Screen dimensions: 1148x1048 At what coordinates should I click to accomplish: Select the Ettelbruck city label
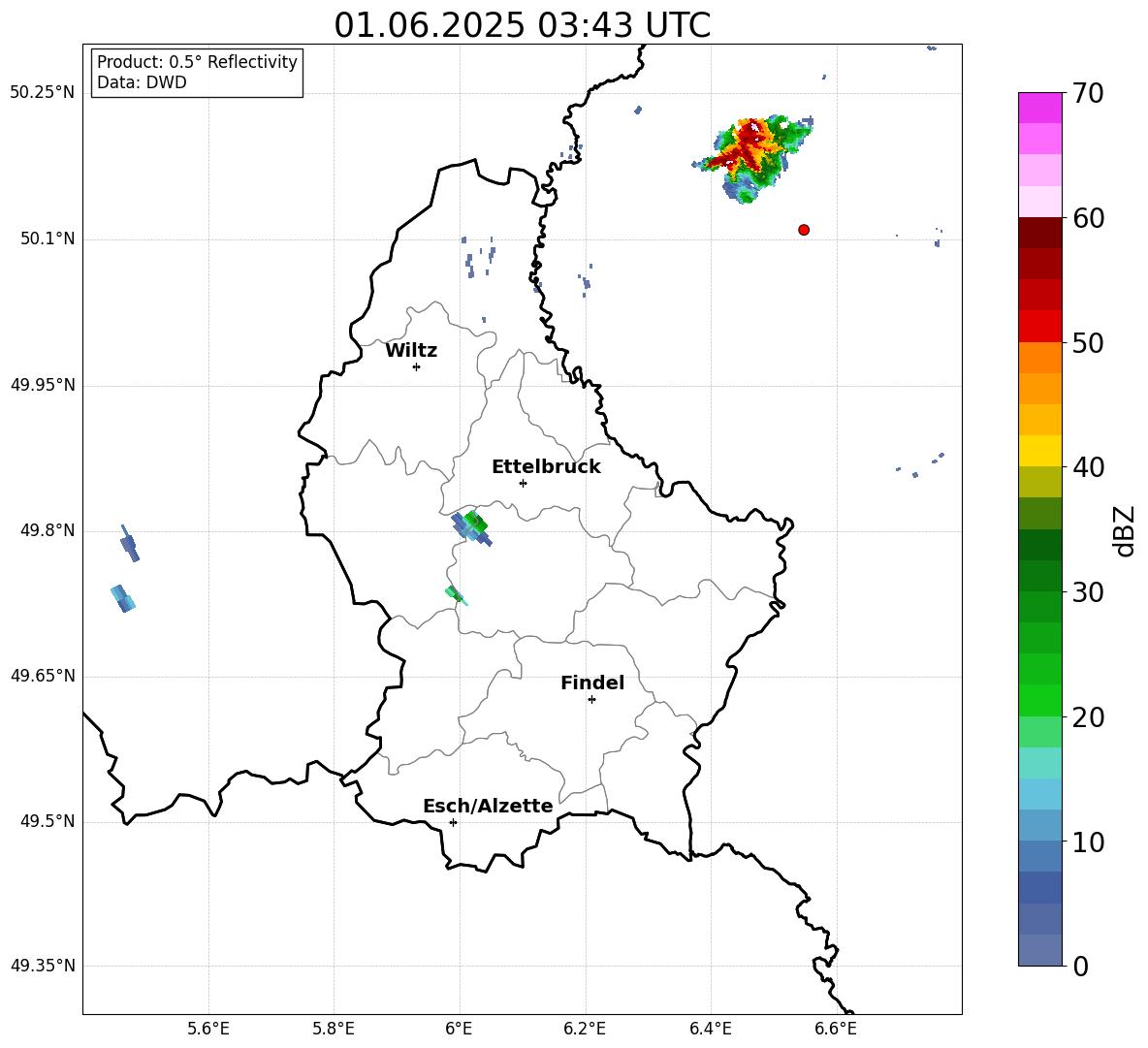coord(546,467)
